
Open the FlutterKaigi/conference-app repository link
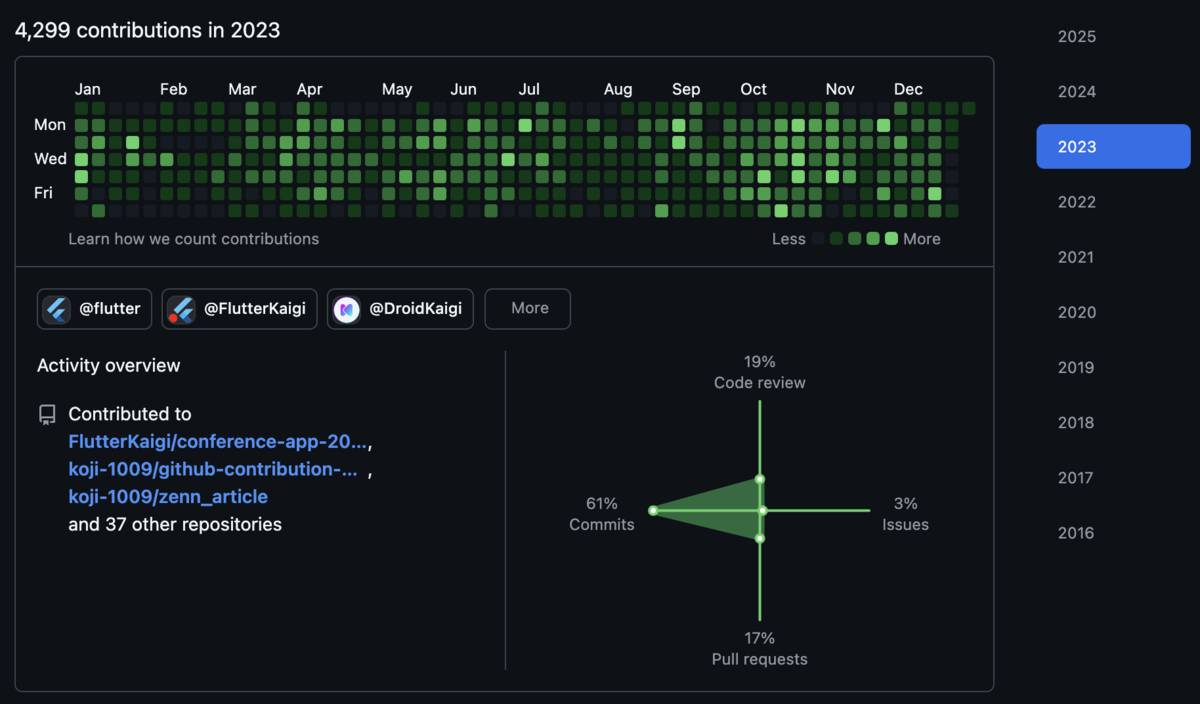pyautogui.click(x=218, y=441)
